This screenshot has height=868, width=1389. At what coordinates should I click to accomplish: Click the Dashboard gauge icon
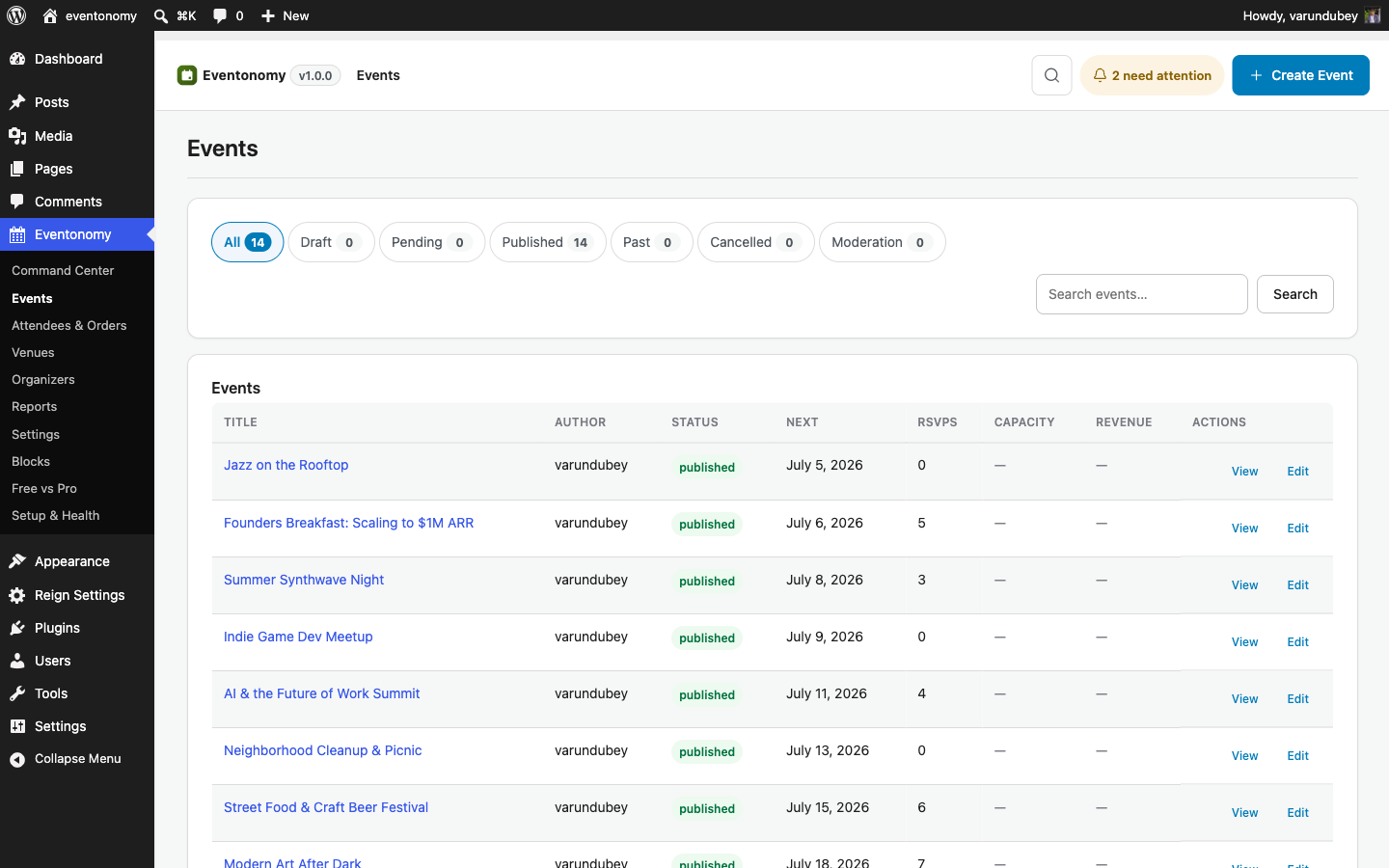pyautogui.click(x=17, y=59)
